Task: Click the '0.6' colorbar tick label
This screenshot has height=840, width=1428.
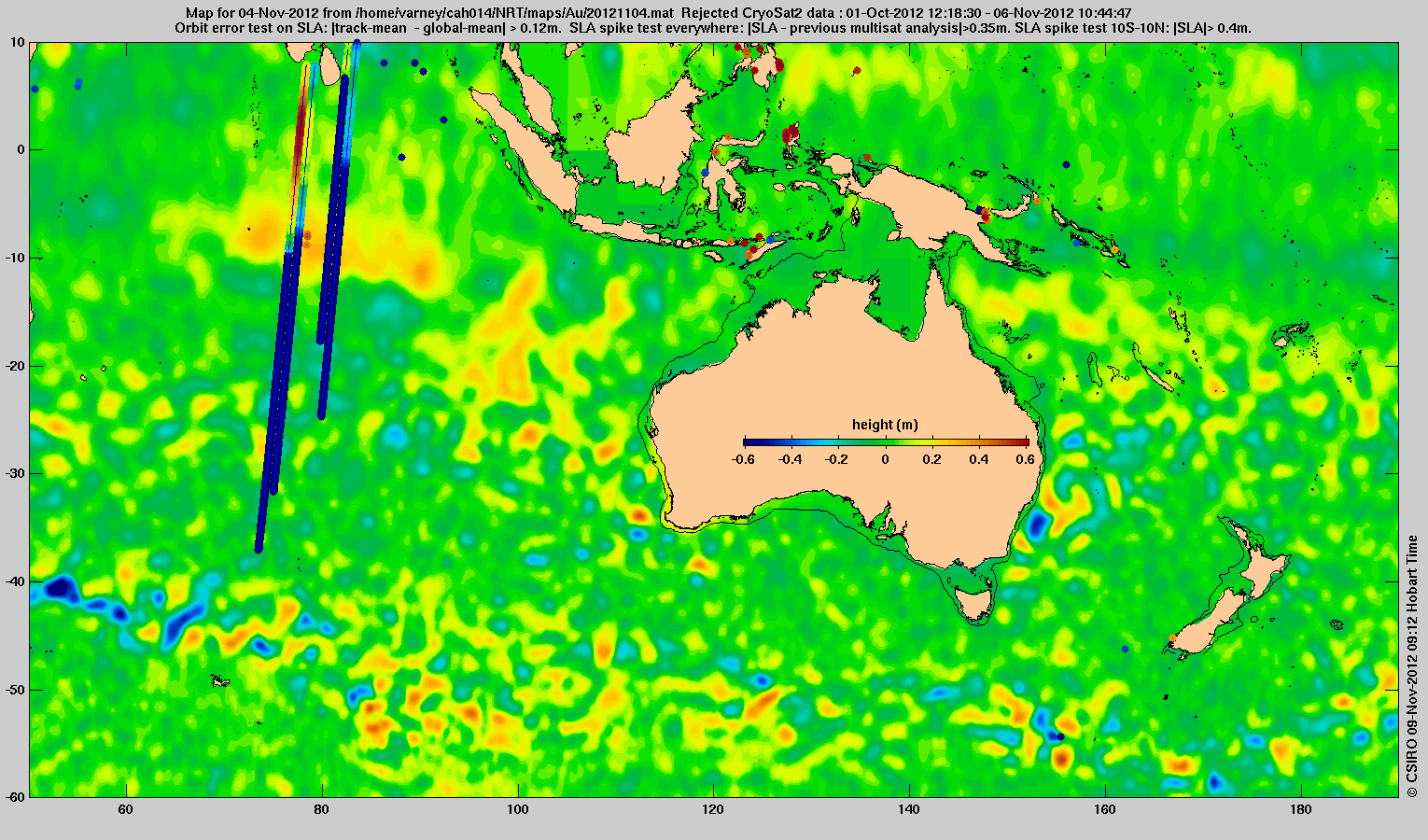Action: (x=1028, y=459)
